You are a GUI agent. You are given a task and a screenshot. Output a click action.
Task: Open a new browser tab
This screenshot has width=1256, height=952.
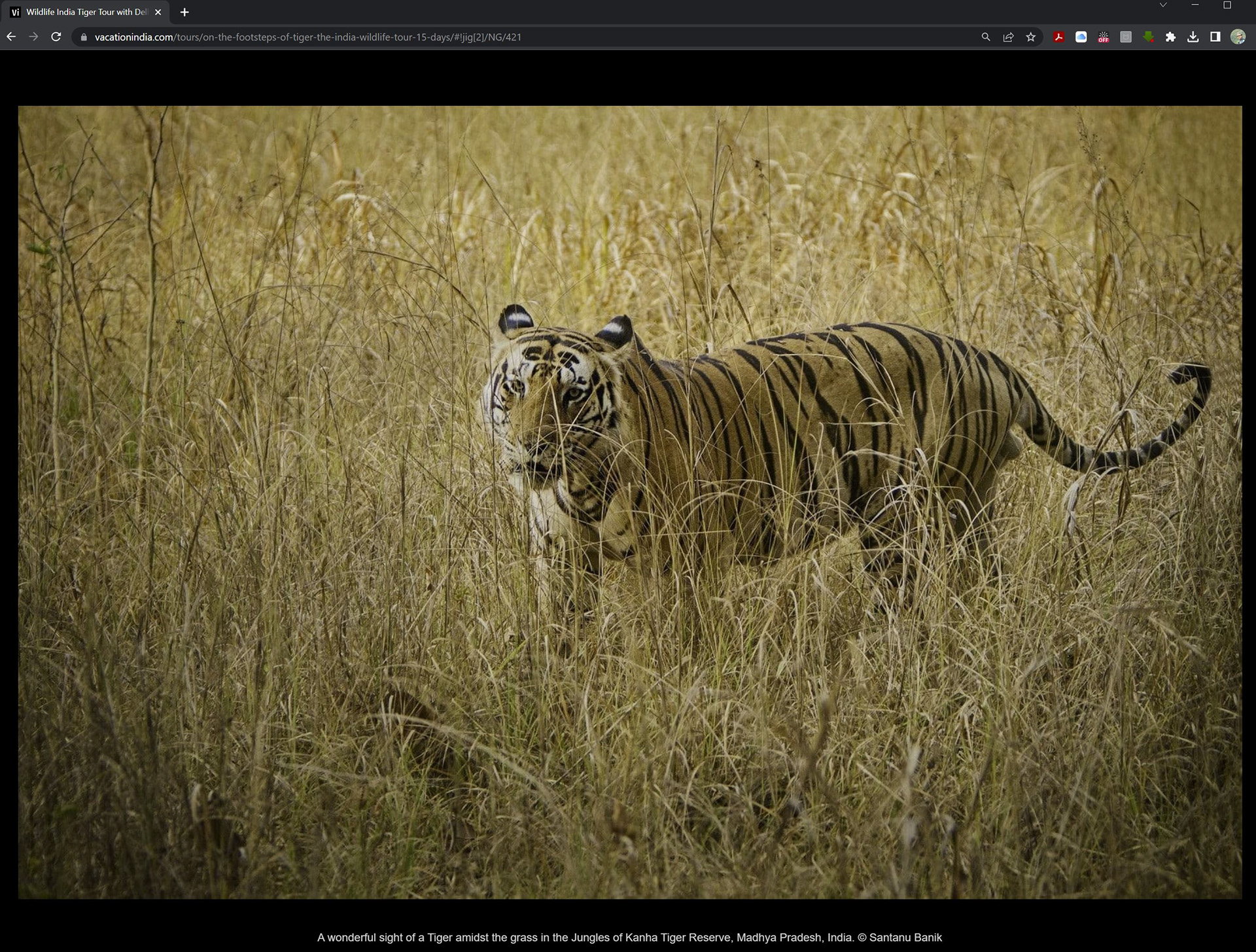pyautogui.click(x=184, y=12)
